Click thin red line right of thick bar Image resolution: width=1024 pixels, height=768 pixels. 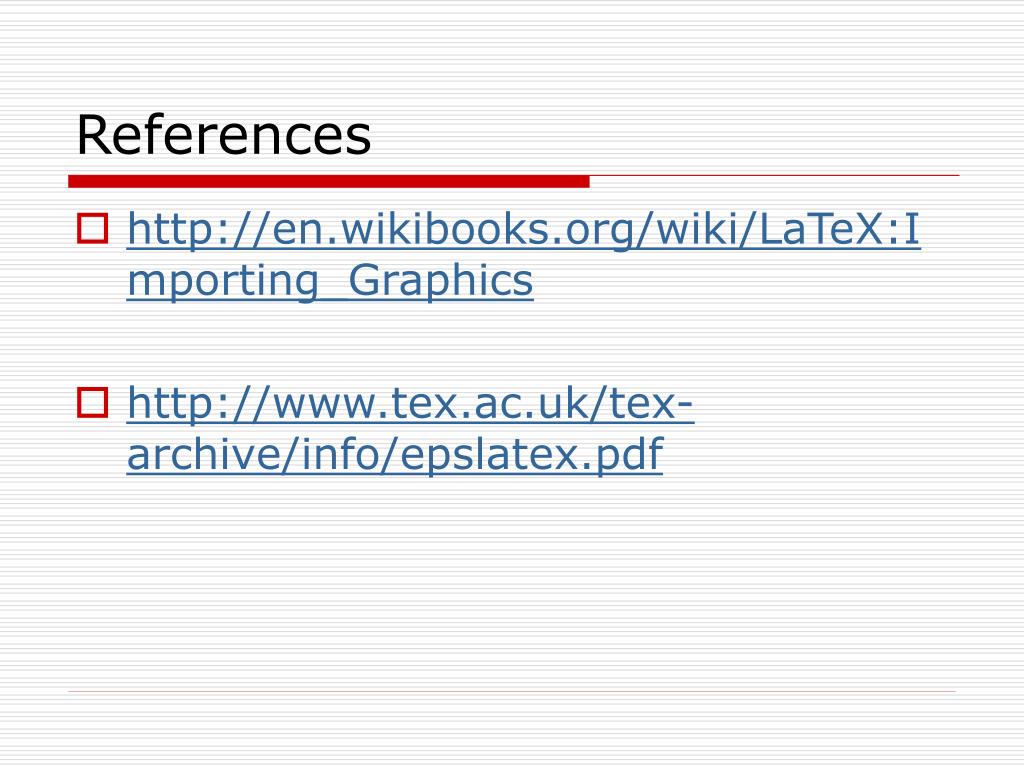775,176
